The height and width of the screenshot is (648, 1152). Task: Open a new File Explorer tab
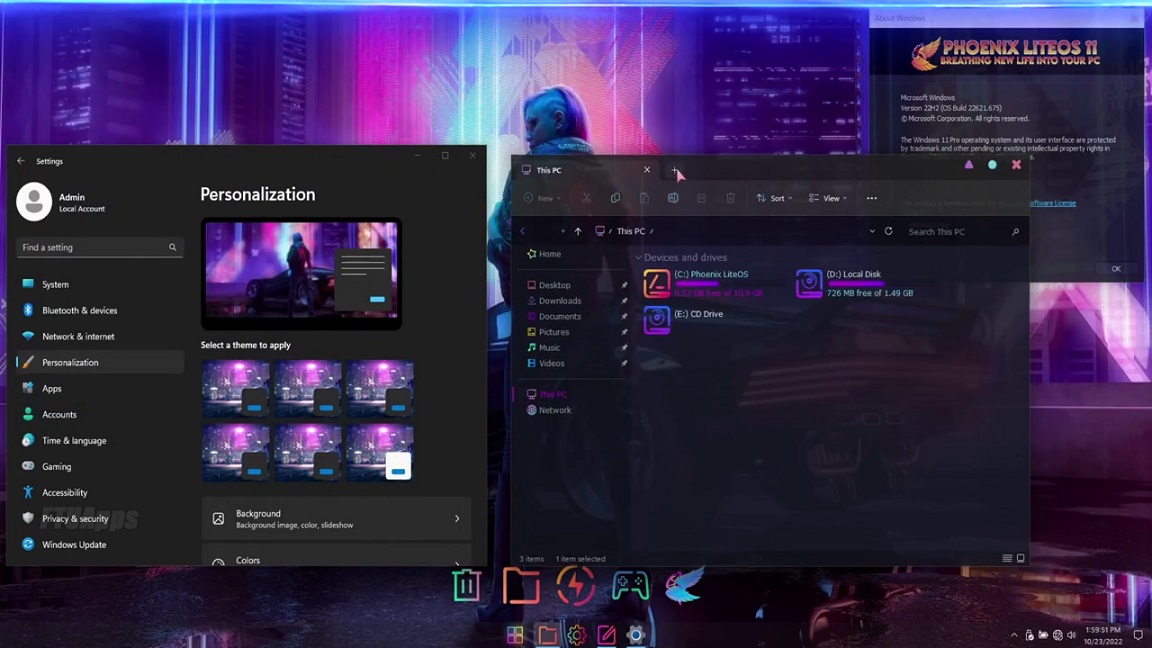pos(674,170)
